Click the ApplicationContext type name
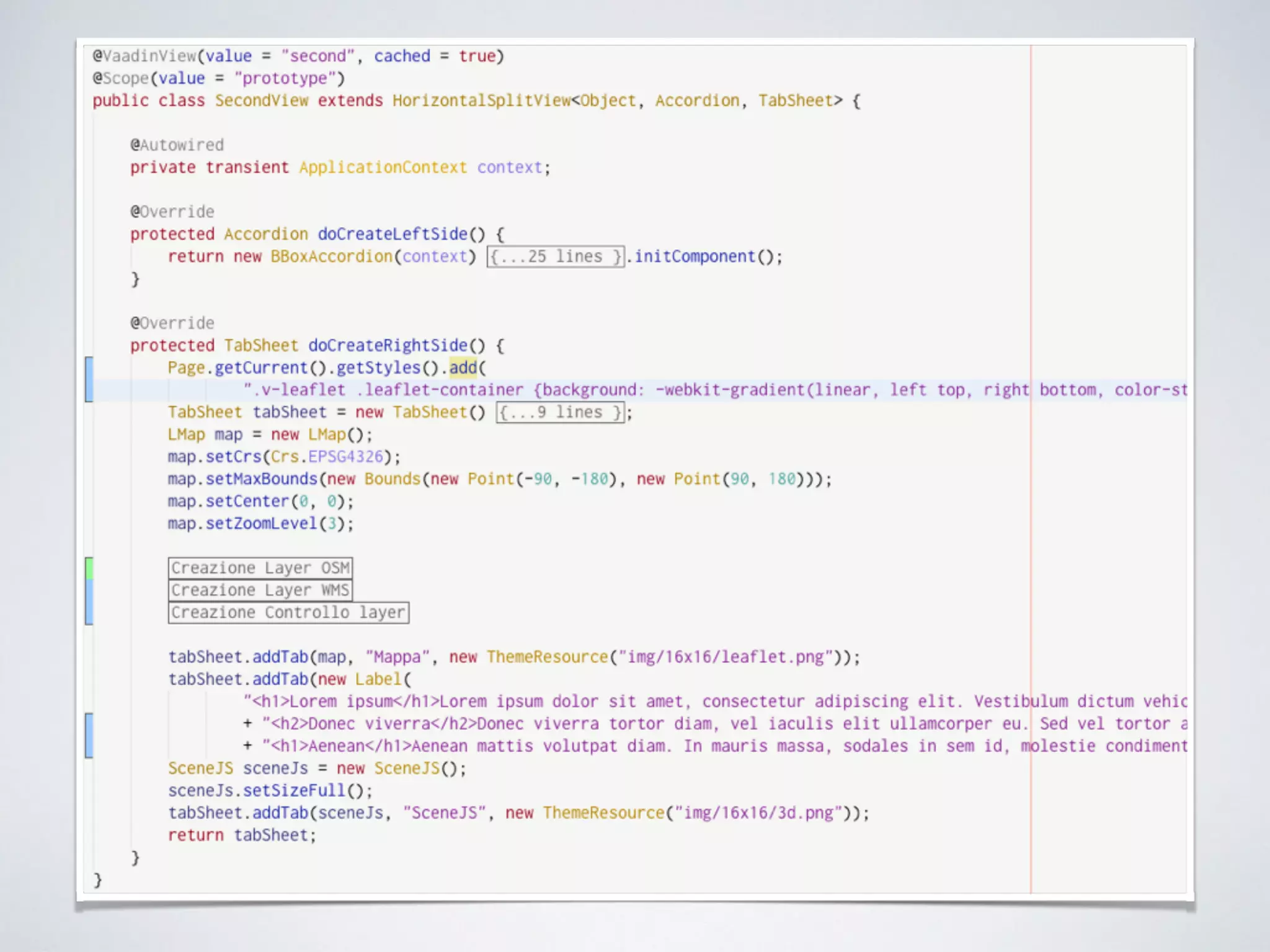Viewport: 1270px width, 952px height. 383,167
